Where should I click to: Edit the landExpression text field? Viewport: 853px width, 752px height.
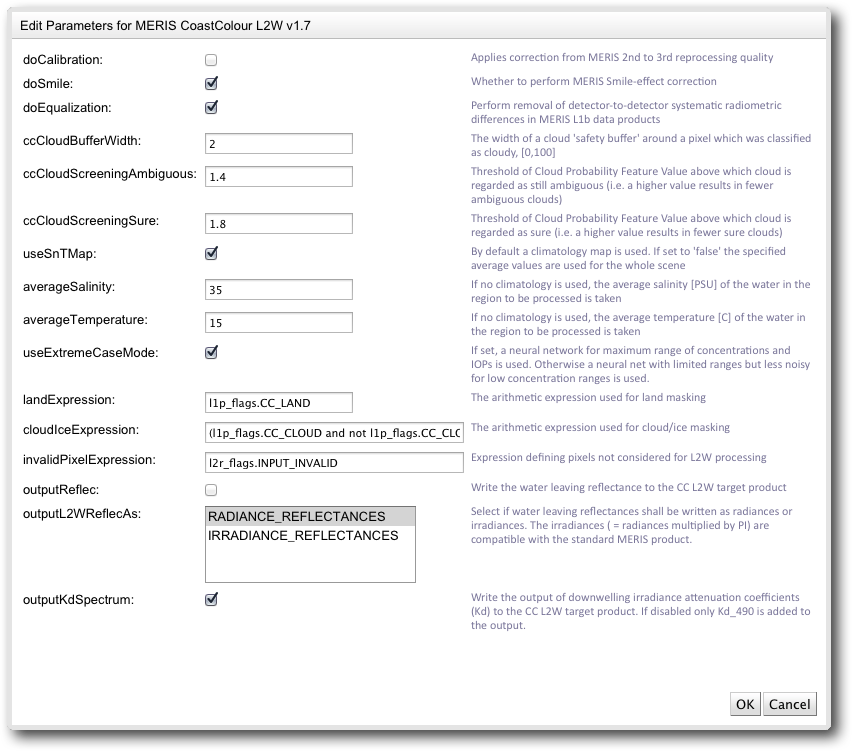pyautogui.click(x=279, y=403)
